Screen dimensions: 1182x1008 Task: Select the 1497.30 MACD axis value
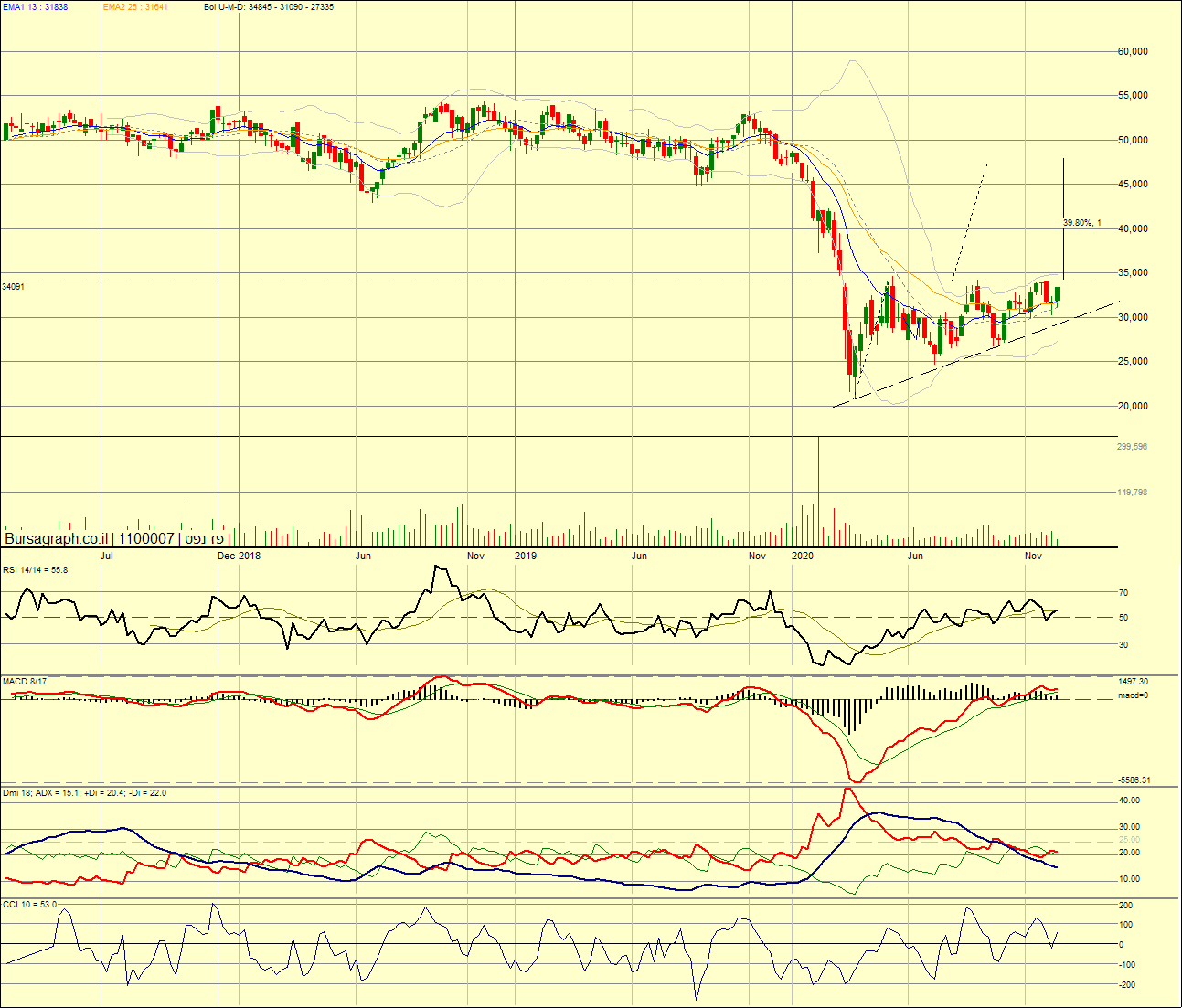1133,682
